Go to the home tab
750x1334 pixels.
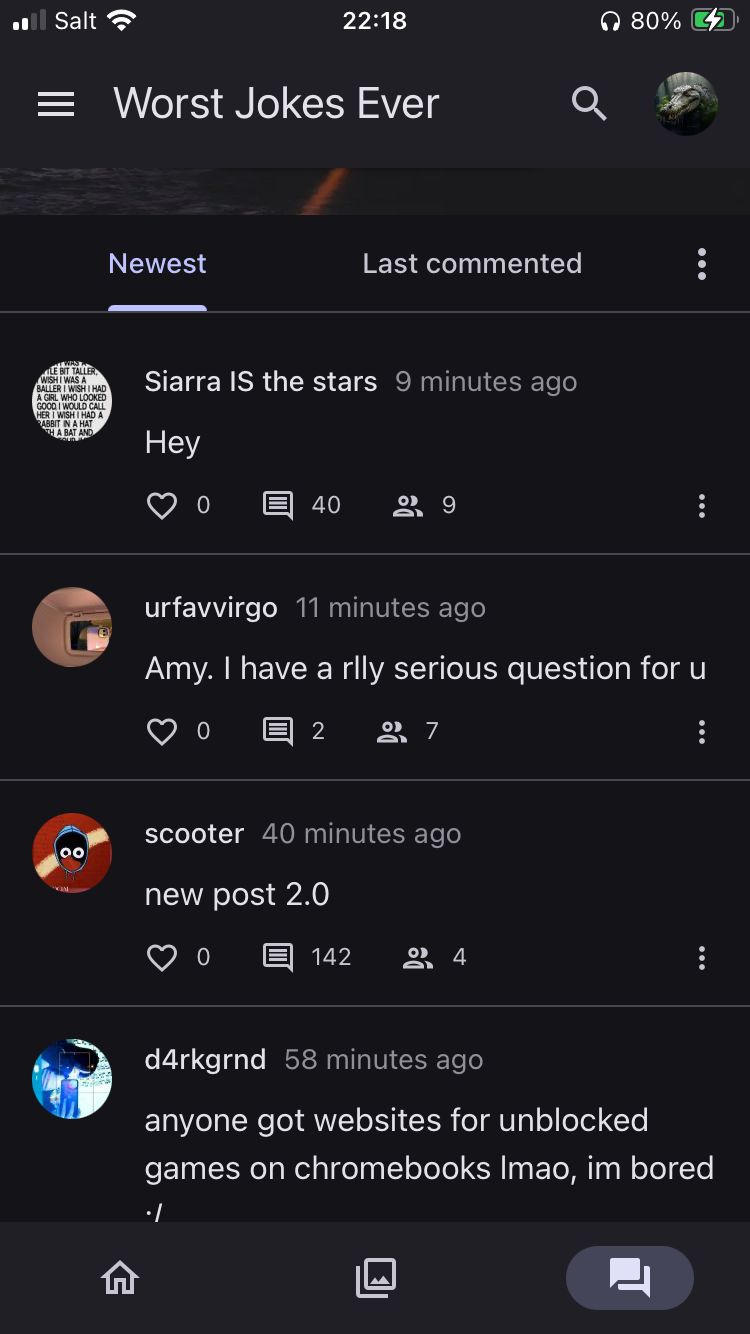pyautogui.click(x=120, y=1277)
